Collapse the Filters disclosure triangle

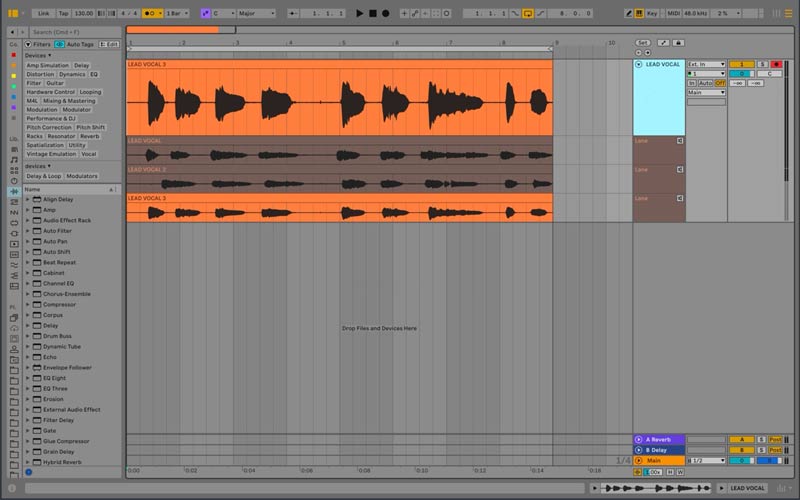(29, 44)
